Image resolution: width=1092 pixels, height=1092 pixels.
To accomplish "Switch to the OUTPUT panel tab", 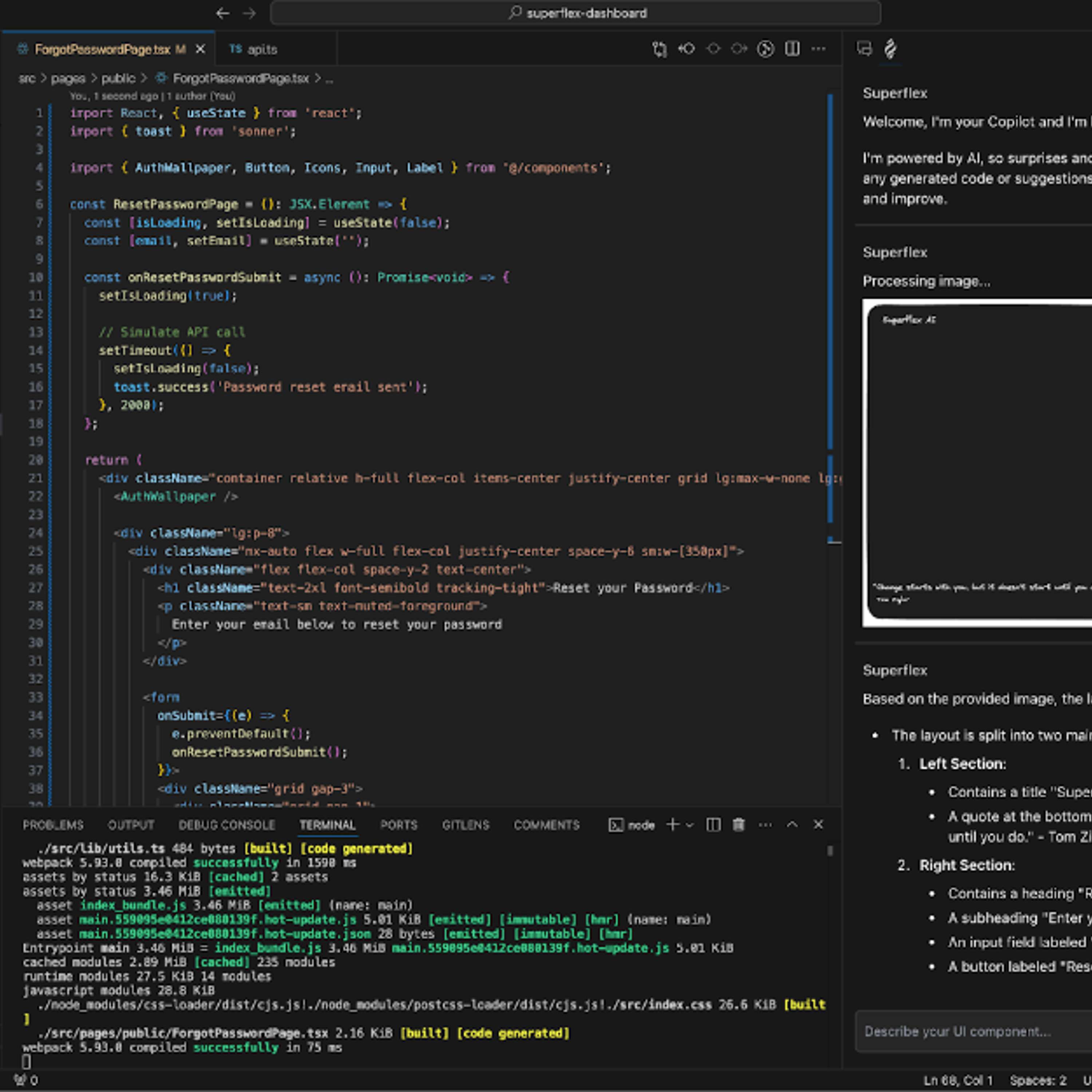I will (131, 825).
